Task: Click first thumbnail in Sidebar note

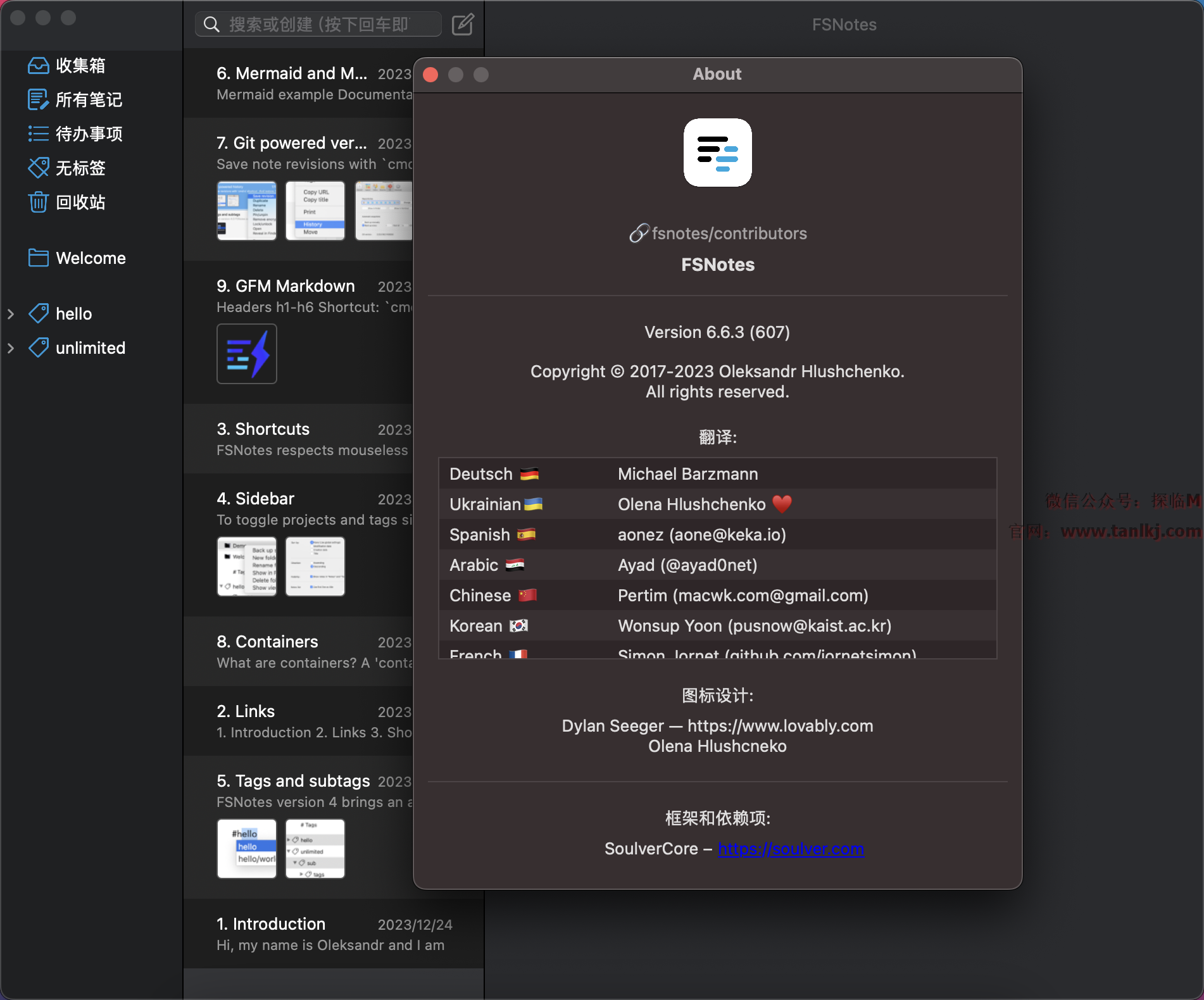Action: point(247,566)
